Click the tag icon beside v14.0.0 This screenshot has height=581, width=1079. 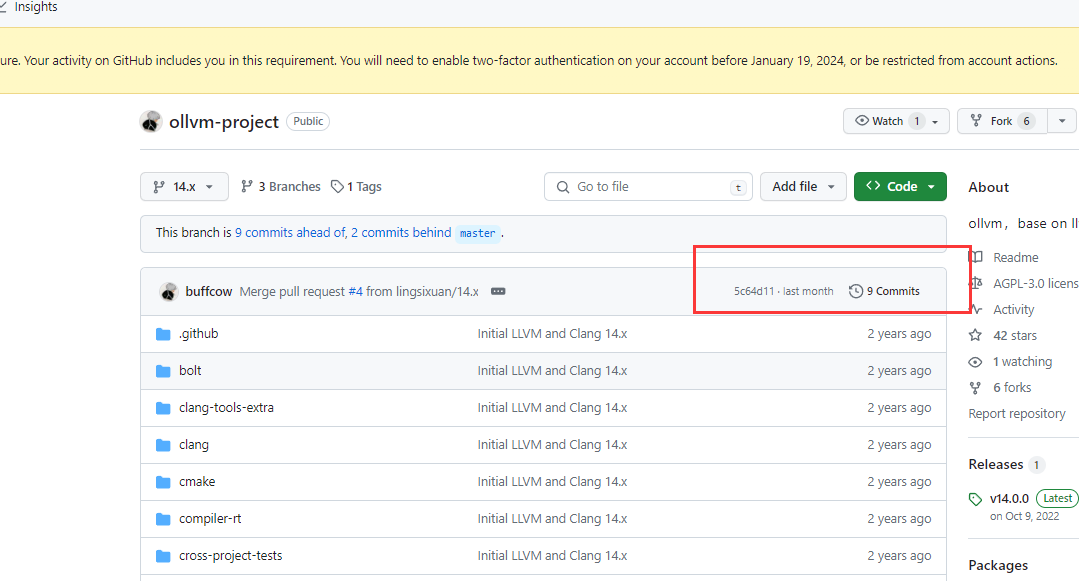975,499
